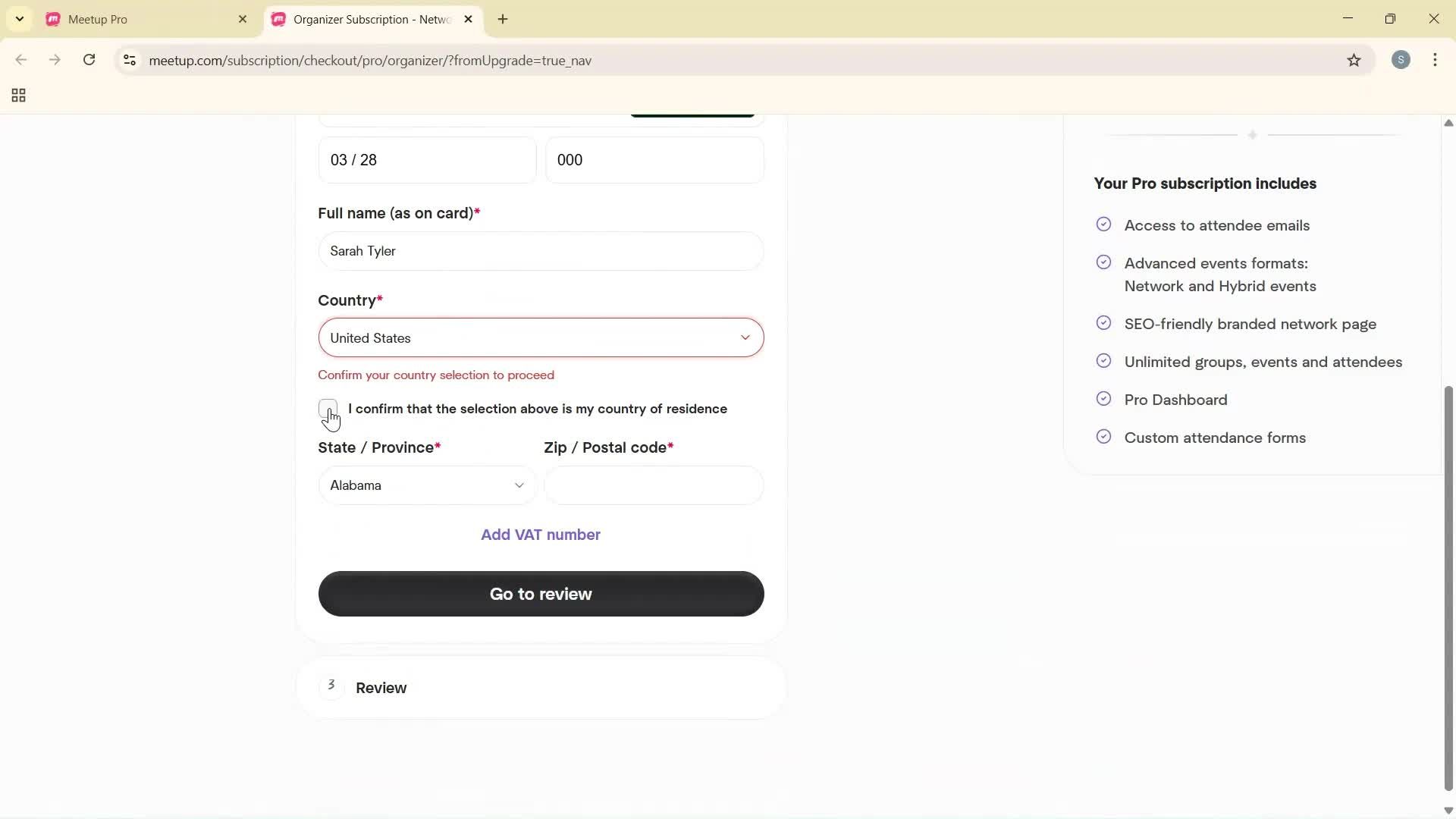Click the tab groups grid icon
The height and width of the screenshot is (819, 1456).
click(17, 96)
